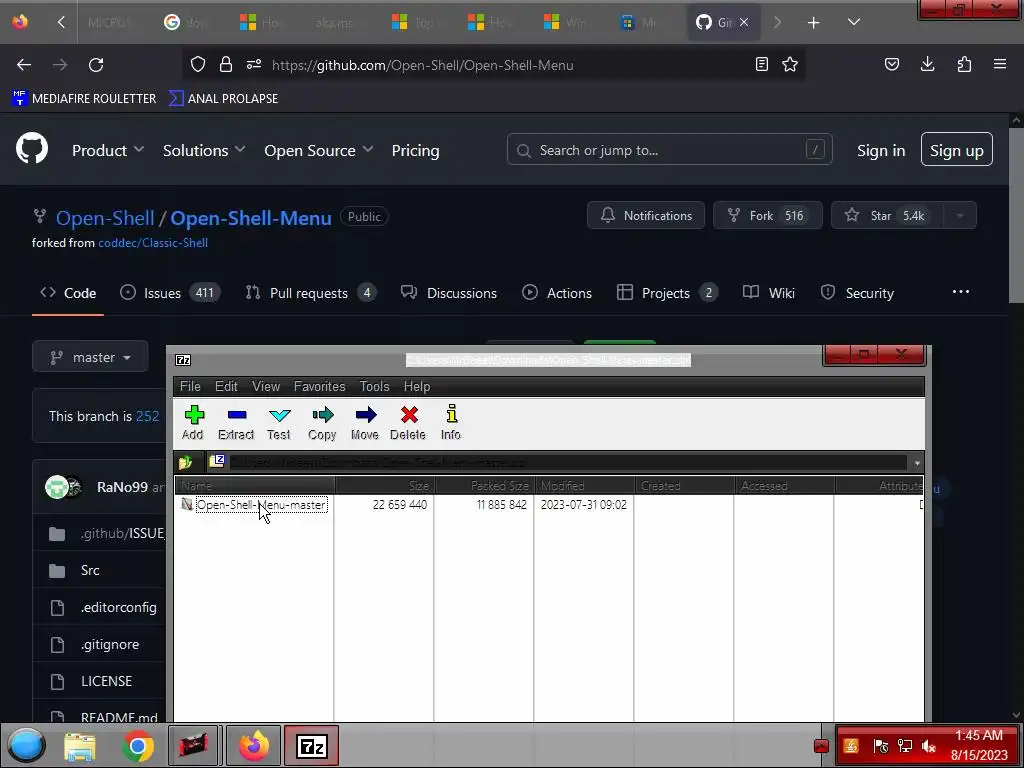1024x768 pixels.
Task: Fork the repository with the Fork button
Action: [x=767, y=216]
